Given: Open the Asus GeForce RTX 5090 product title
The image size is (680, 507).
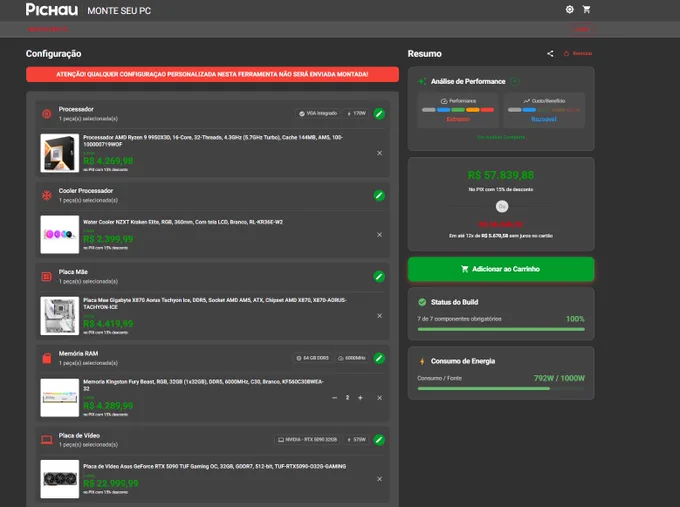Looking at the screenshot, I should pos(215,467).
